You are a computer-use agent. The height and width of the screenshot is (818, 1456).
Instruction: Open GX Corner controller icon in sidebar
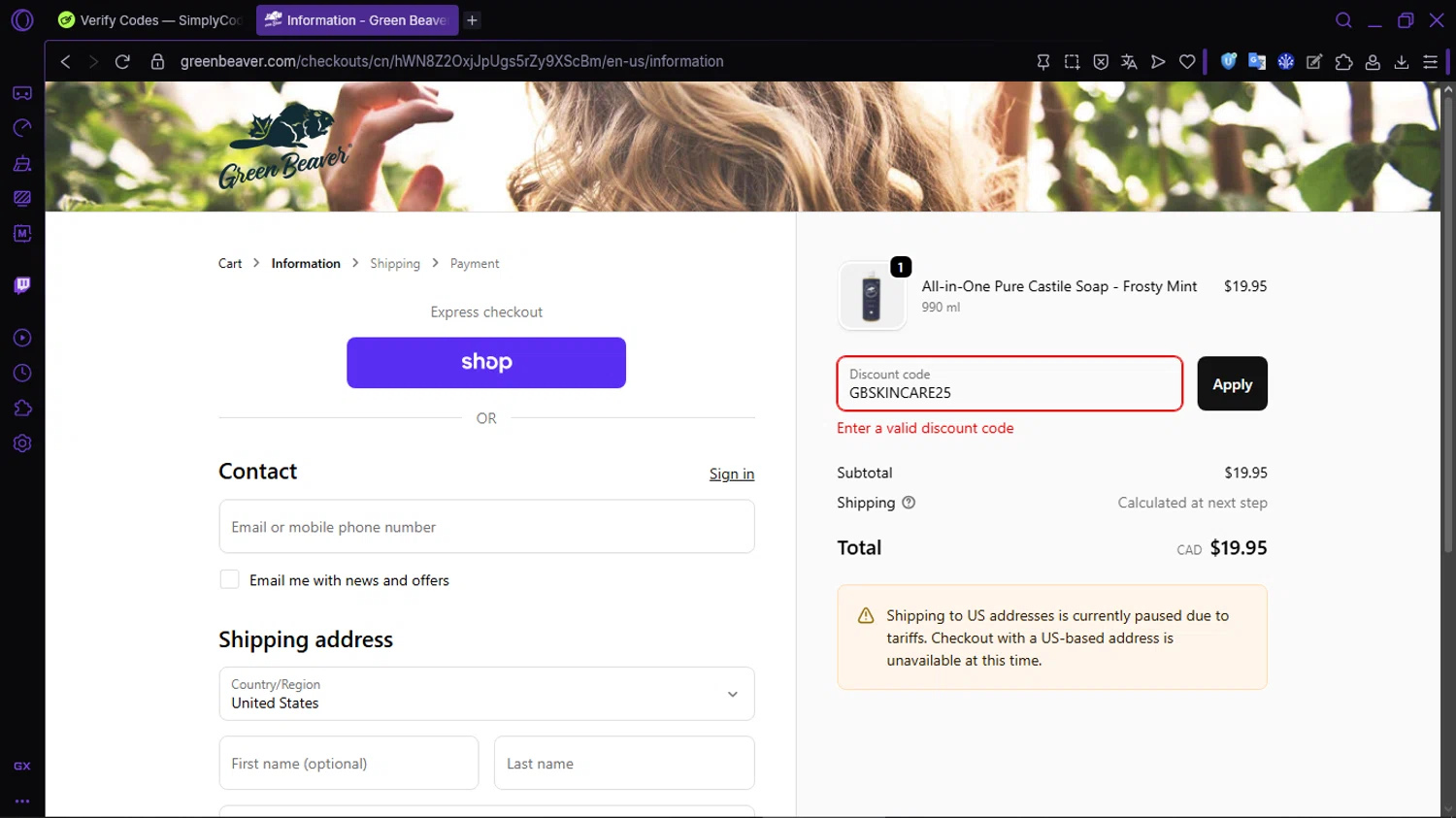[22, 93]
